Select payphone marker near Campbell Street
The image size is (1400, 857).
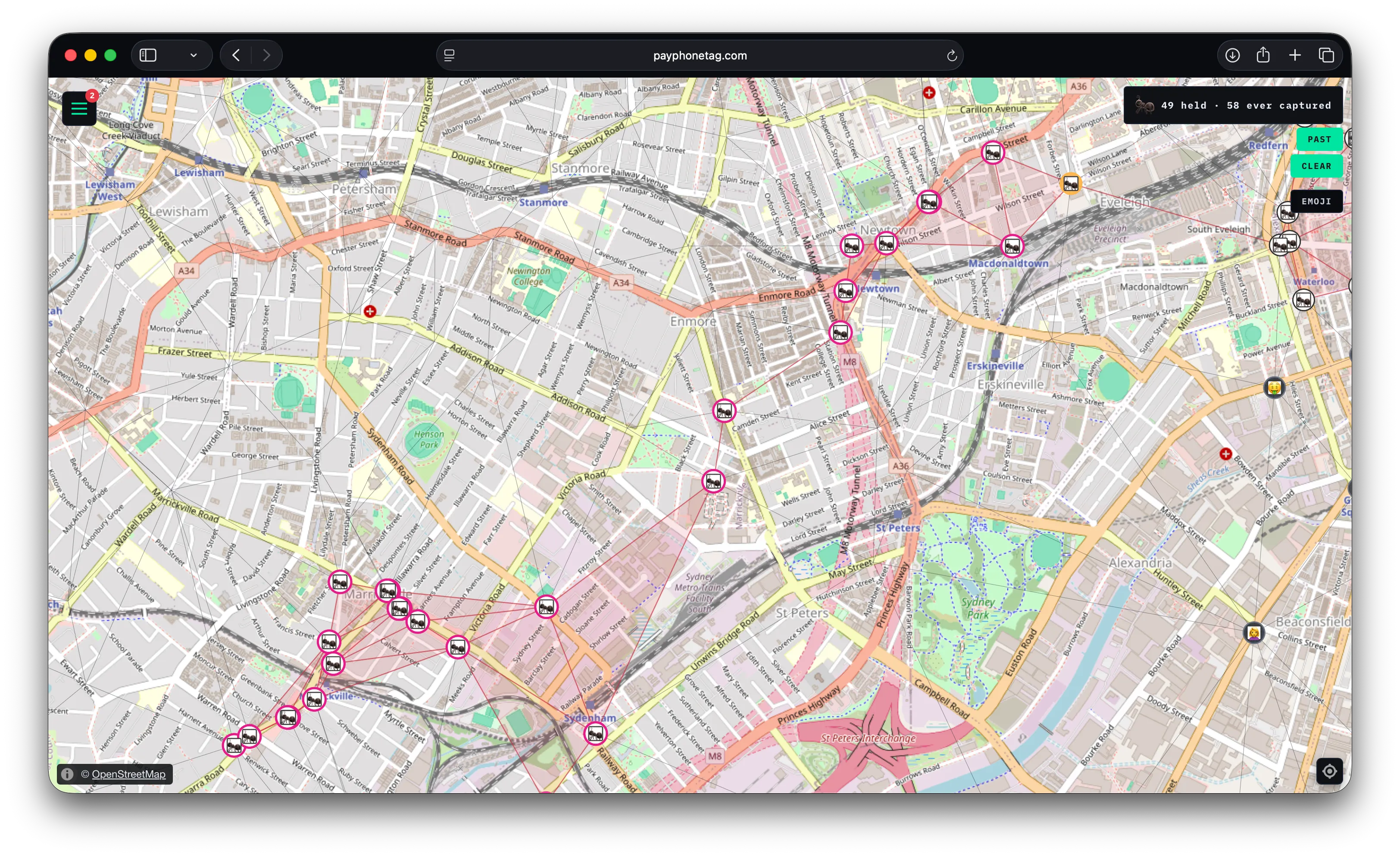click(993, 152)
